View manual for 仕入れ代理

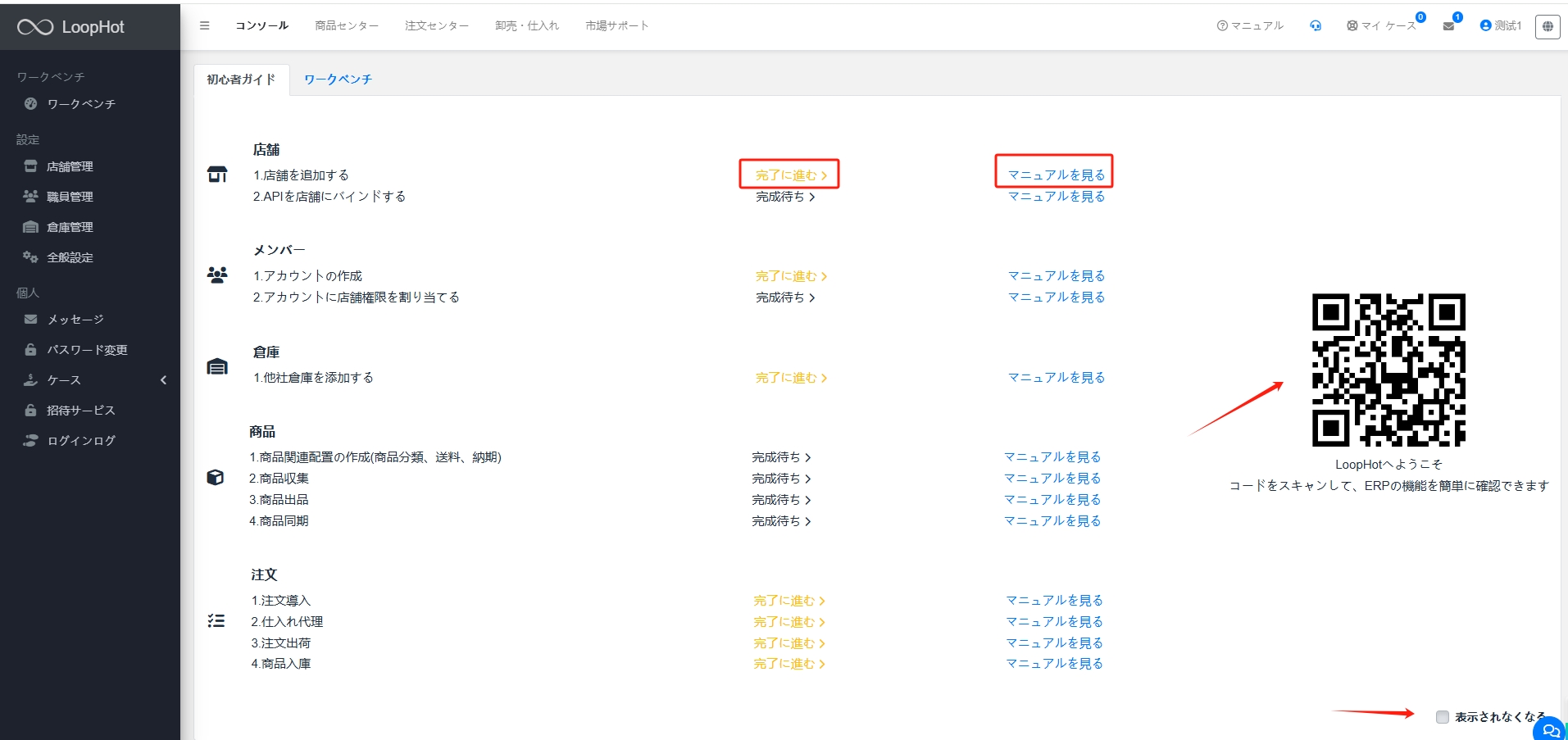coord(1054,622)
